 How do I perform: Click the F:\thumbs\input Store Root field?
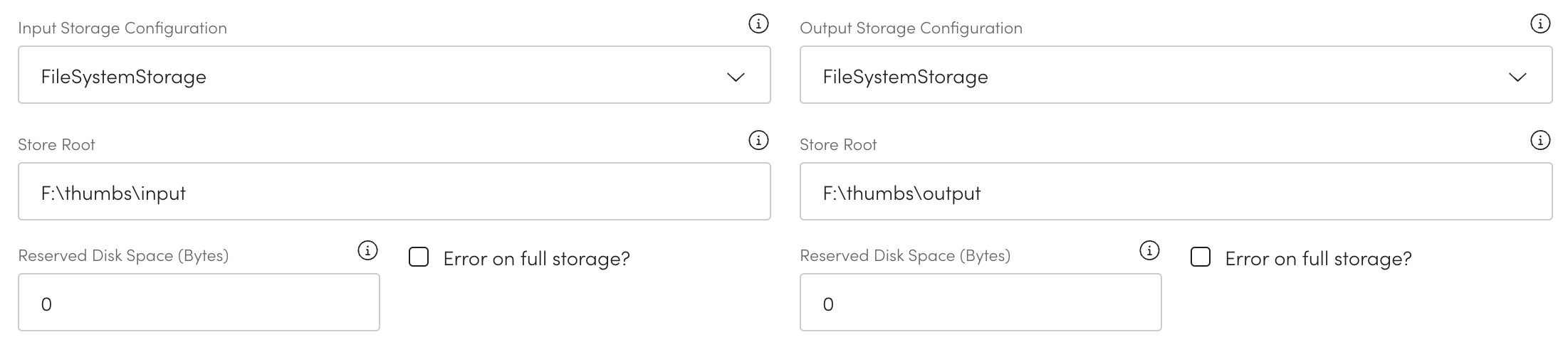[394, 192]
